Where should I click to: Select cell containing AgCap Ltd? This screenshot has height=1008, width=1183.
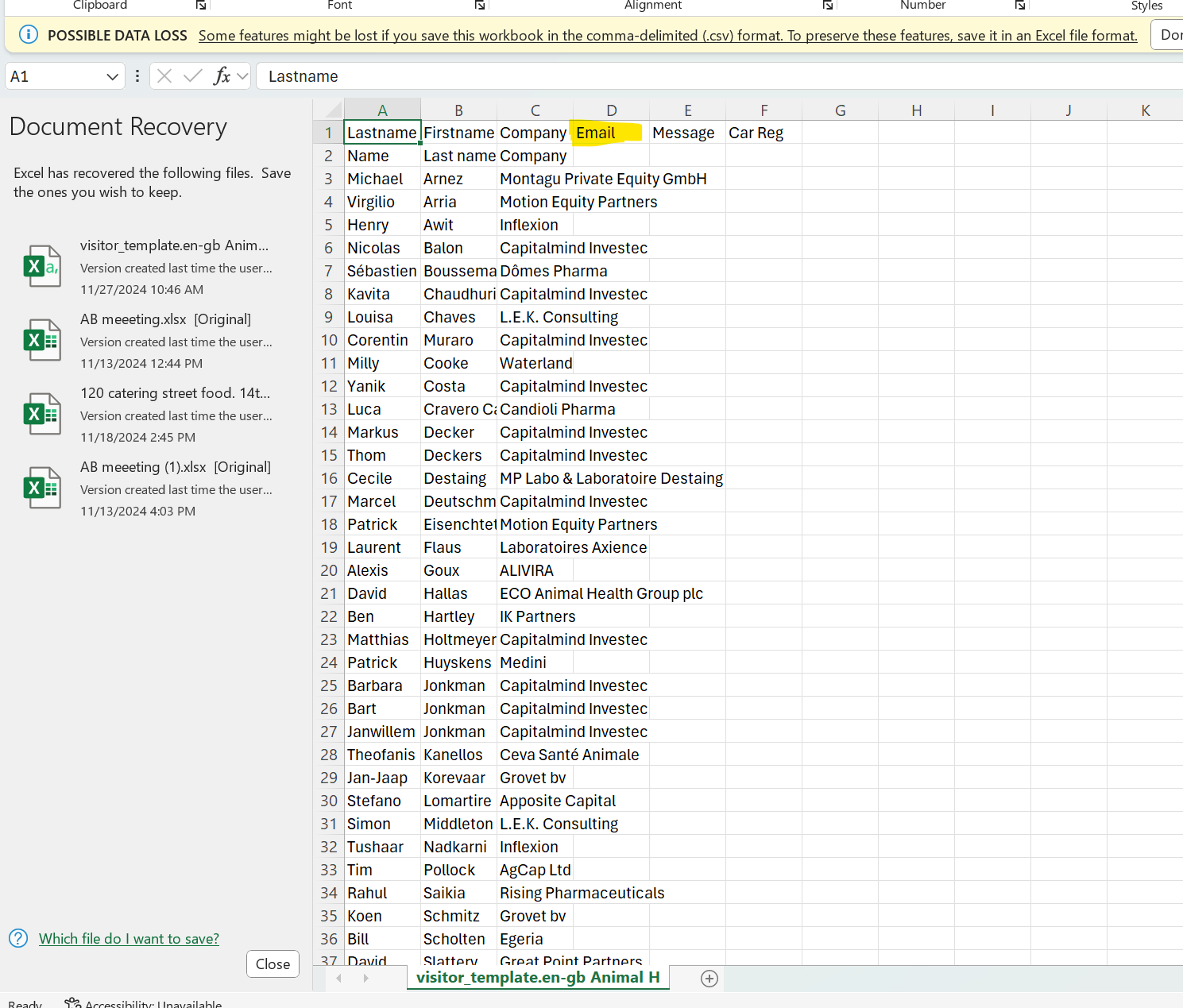tap(535, 870)
